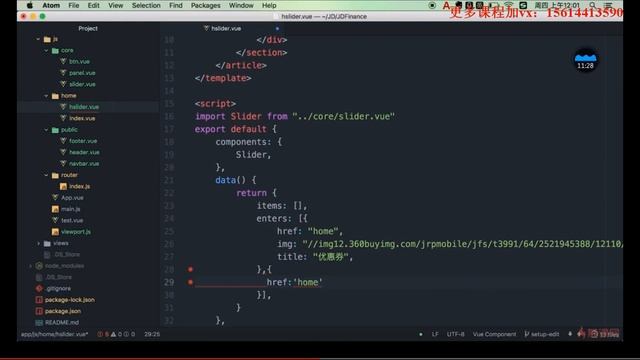
Task: Open test.vue in the tree
Action: click(x=72, y=220)
